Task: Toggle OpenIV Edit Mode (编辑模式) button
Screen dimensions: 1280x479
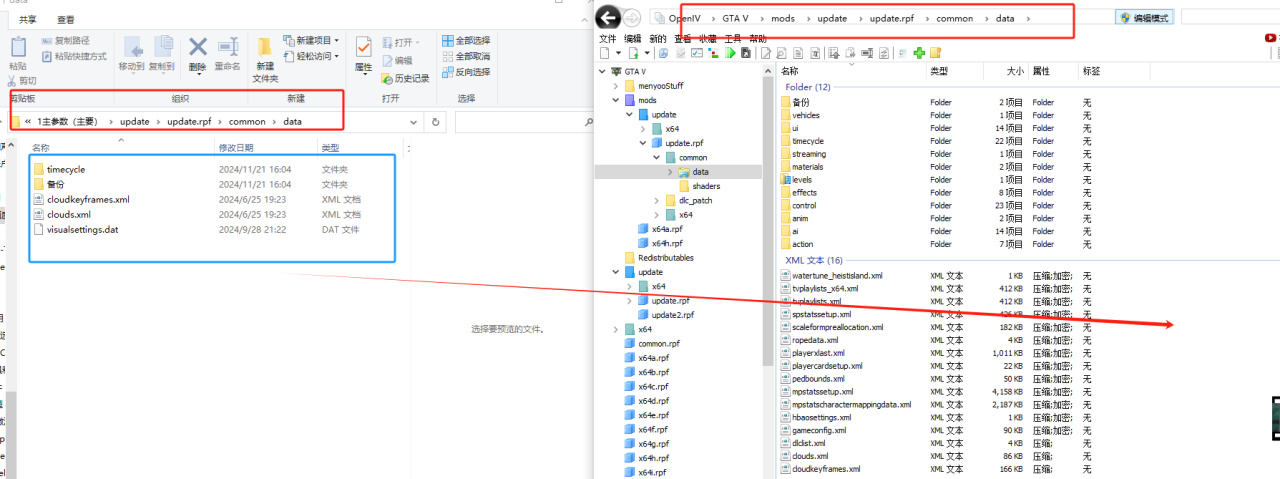Action: click(x=1145, y=18)
